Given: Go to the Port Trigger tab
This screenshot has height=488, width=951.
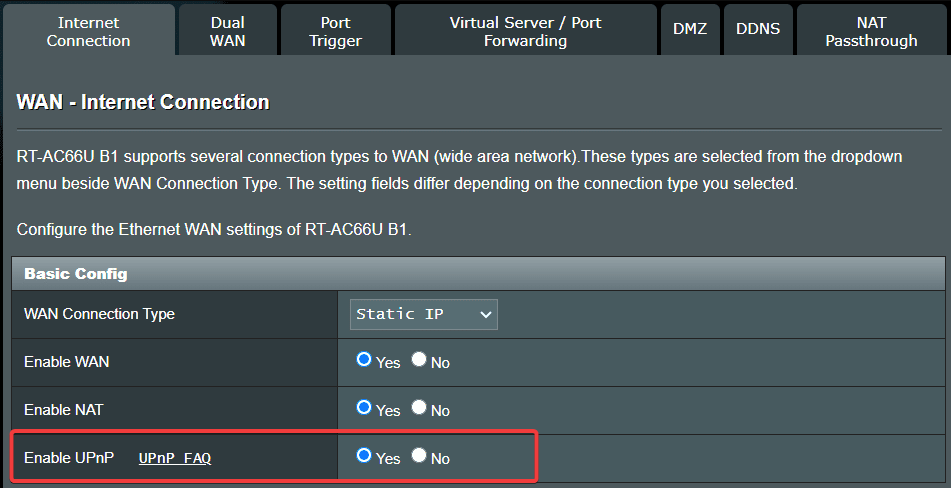Looking at the screenshot, I should pyautogui.click(x=335, y=31).
